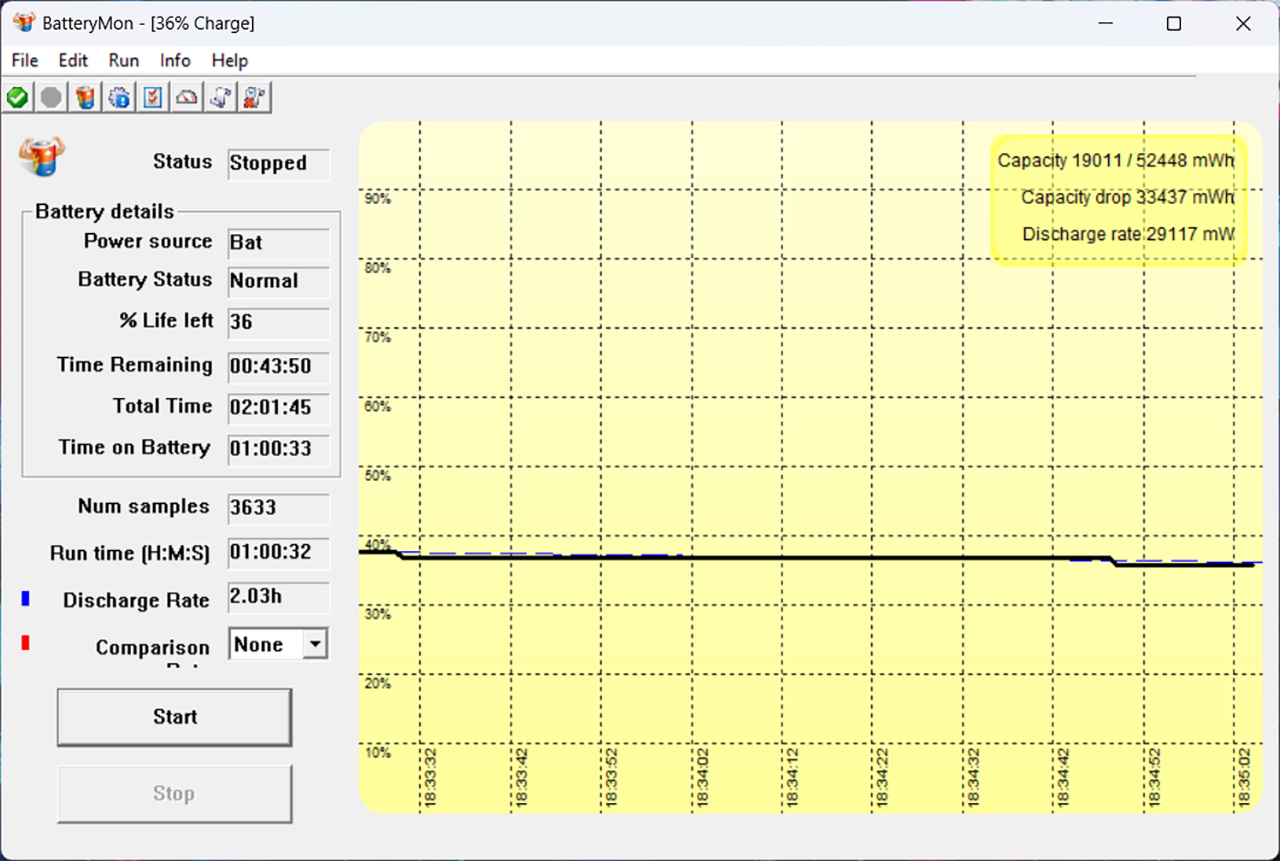
Task: Click the Num samples value 3633
Action: [x=279, y=508]
